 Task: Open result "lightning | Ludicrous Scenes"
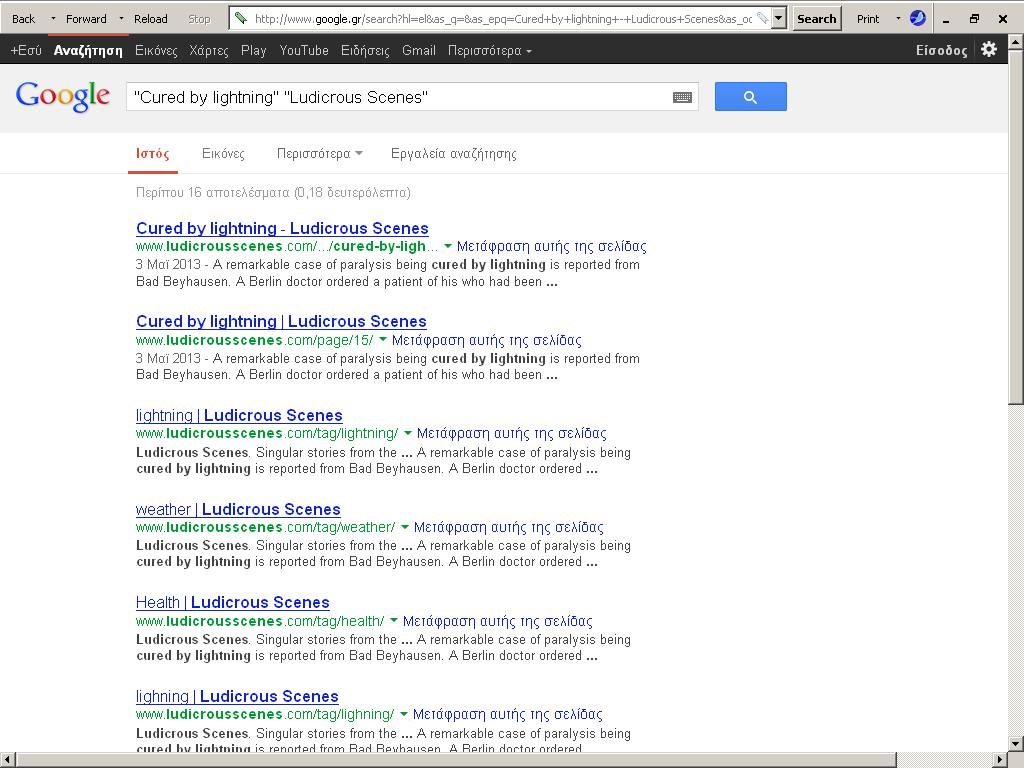239,415
